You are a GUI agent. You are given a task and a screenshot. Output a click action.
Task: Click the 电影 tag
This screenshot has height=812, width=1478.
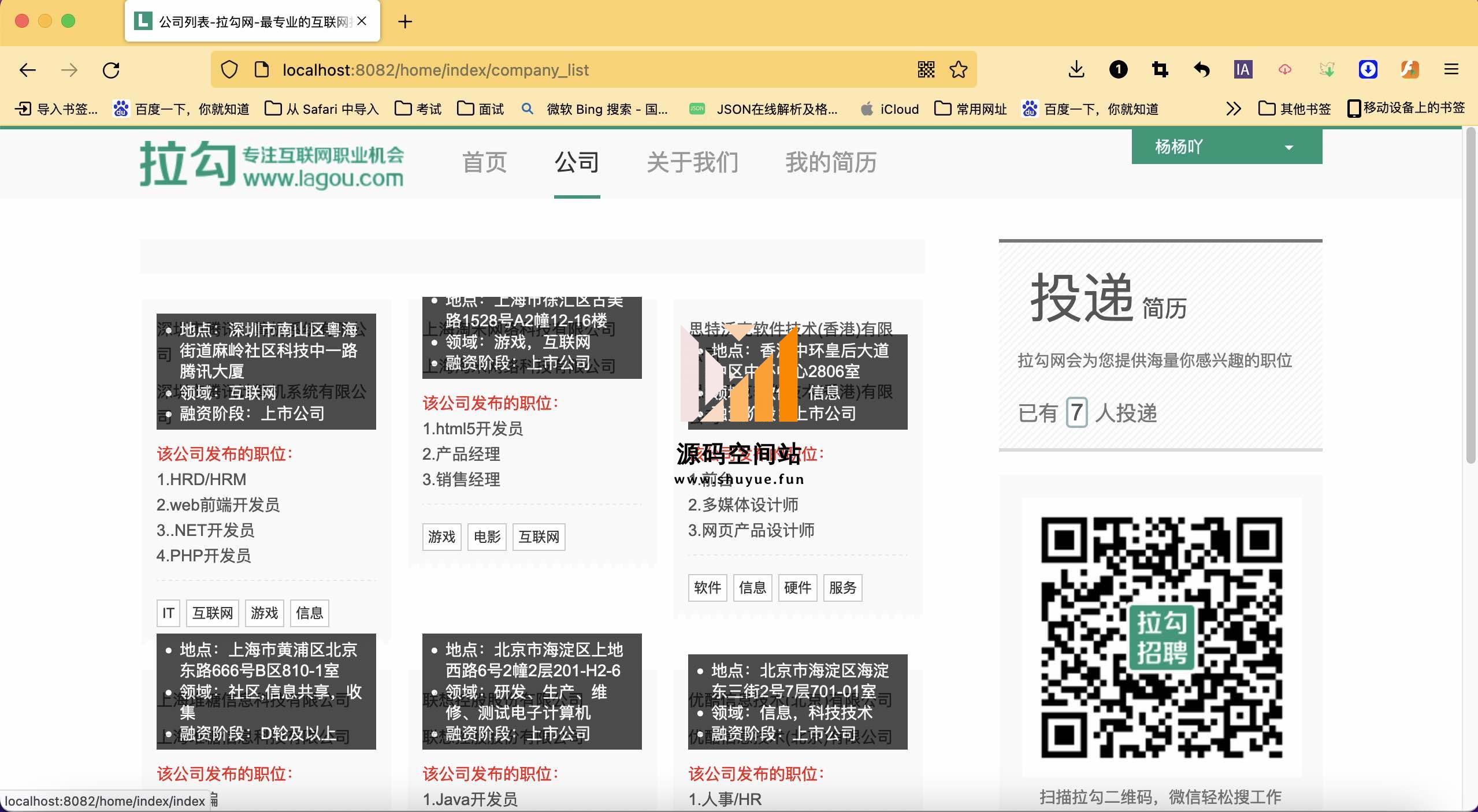click(x=487, y=537)
